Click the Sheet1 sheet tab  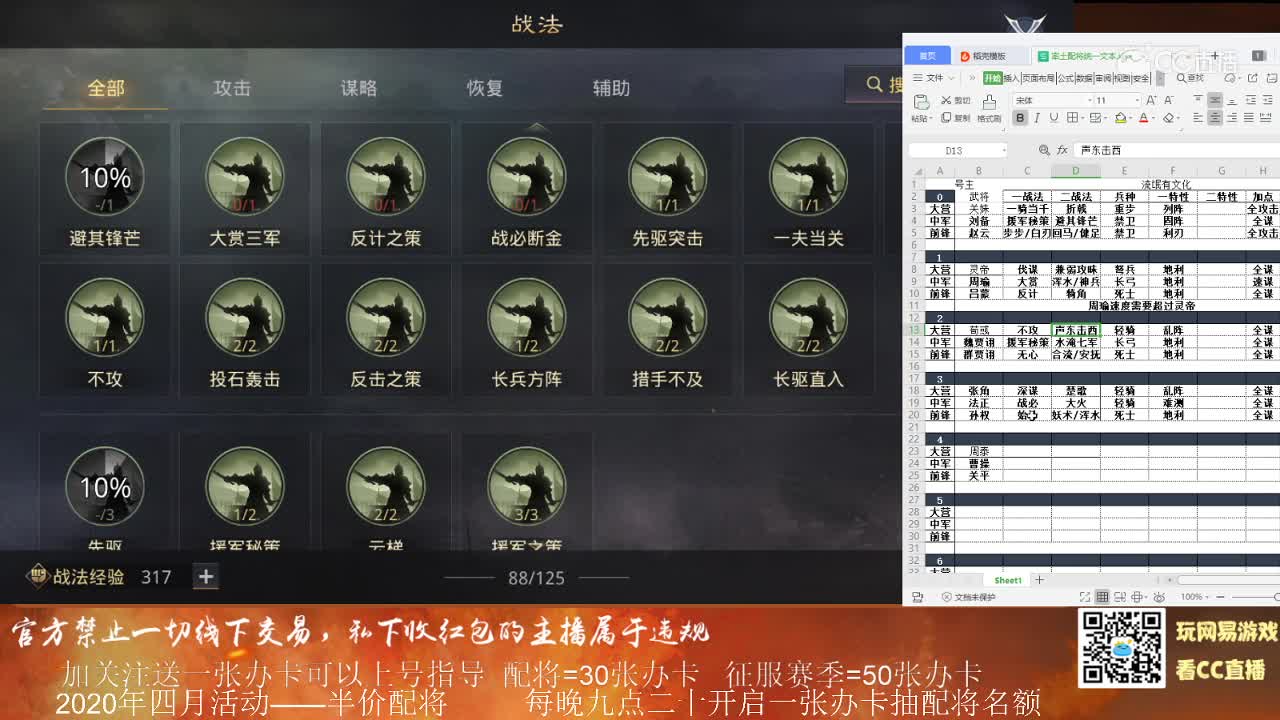point(1007,580)
